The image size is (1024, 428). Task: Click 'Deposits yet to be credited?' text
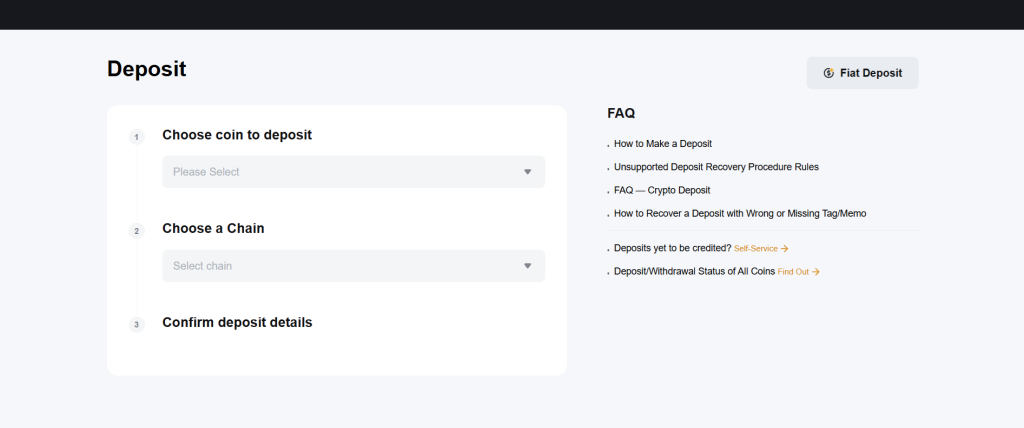[673, 248]
